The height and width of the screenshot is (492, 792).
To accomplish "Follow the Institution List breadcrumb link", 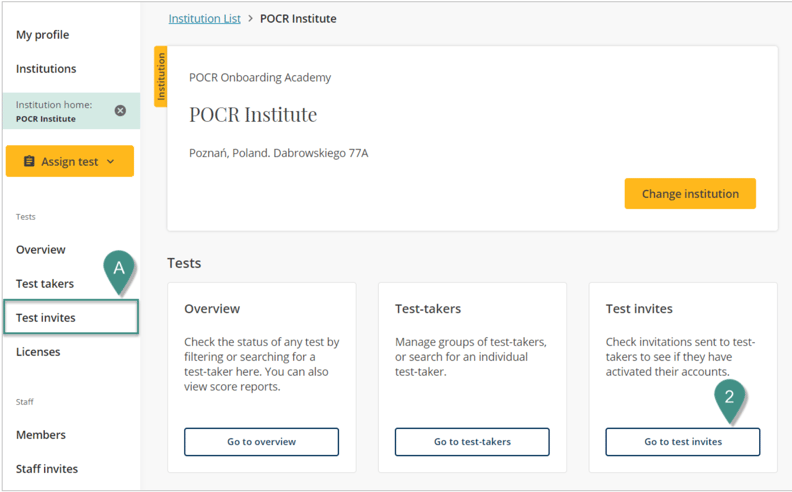I will pyautogui.click(x=204, y=19).
